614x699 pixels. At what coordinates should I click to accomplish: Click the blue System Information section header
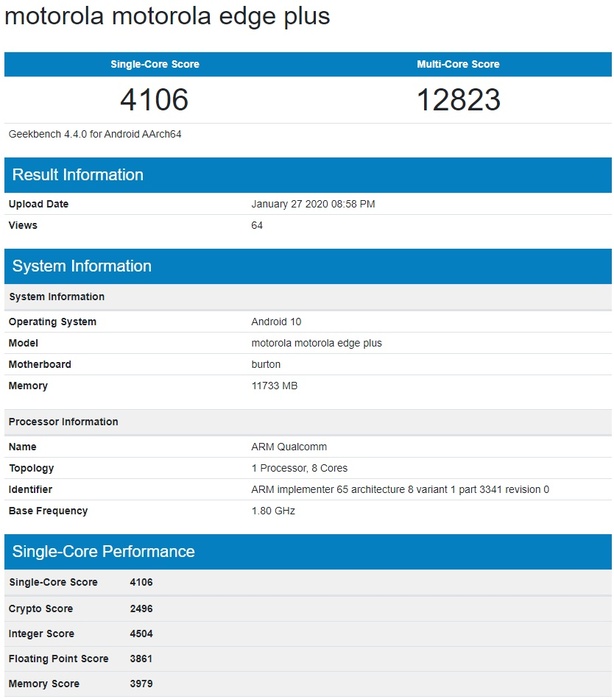82,266
